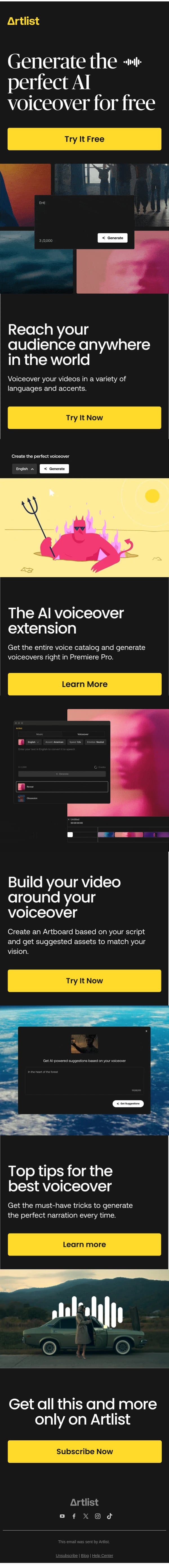This screenshot has width=169, height=1568.
Task: Close the AI-powered suggestions dialog with the X
Action: (146, 1031)
